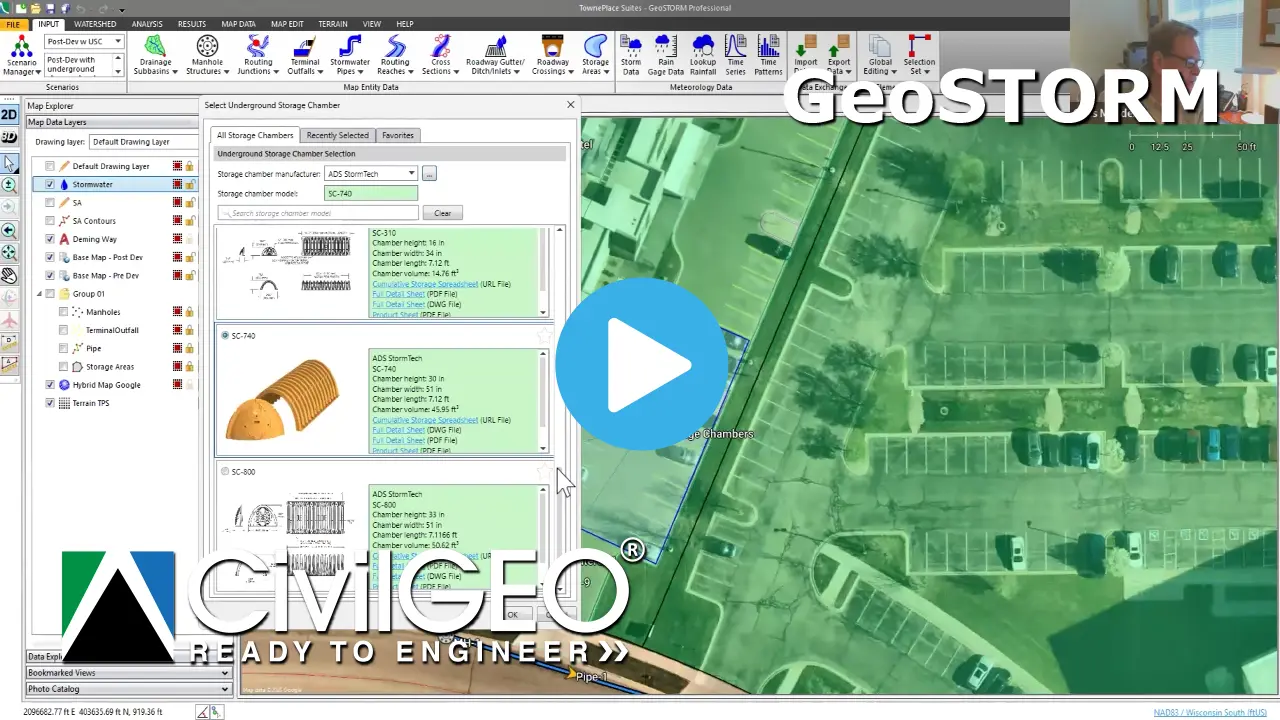The width and height of the screenshot is (1280, 720).
Task: Uncheck Base Map - Post Dev layer
Action: click(50, 257)
